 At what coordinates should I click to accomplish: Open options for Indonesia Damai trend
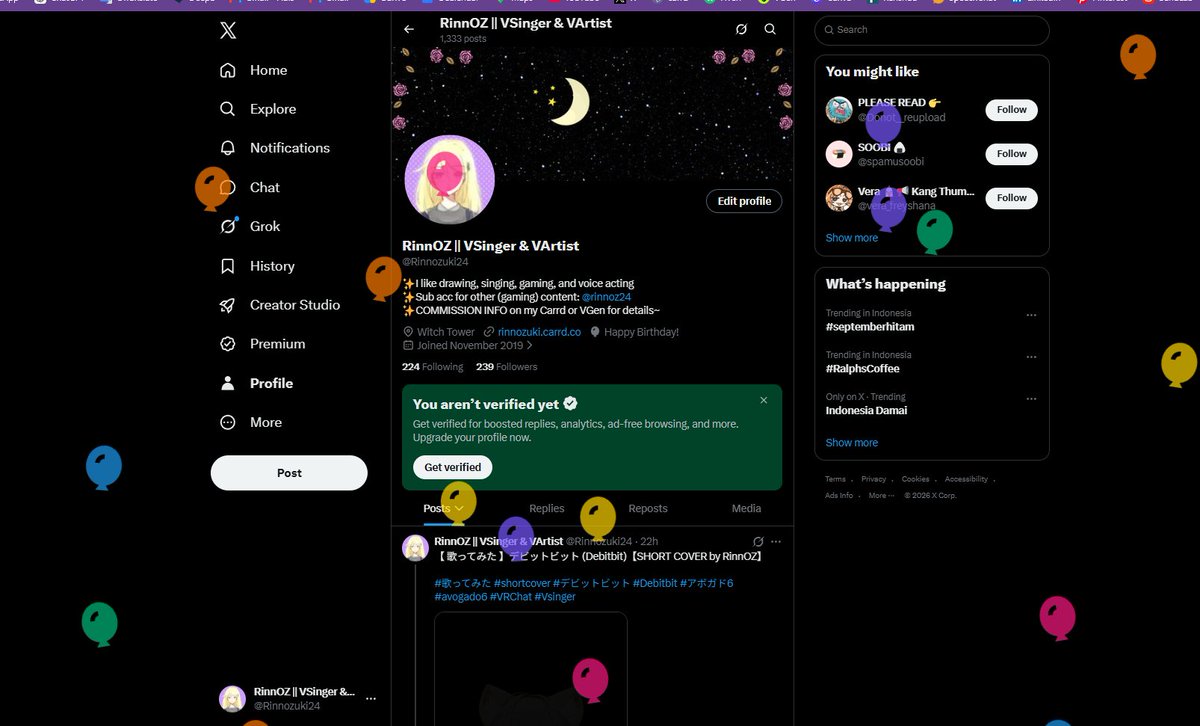point(1031,399)
